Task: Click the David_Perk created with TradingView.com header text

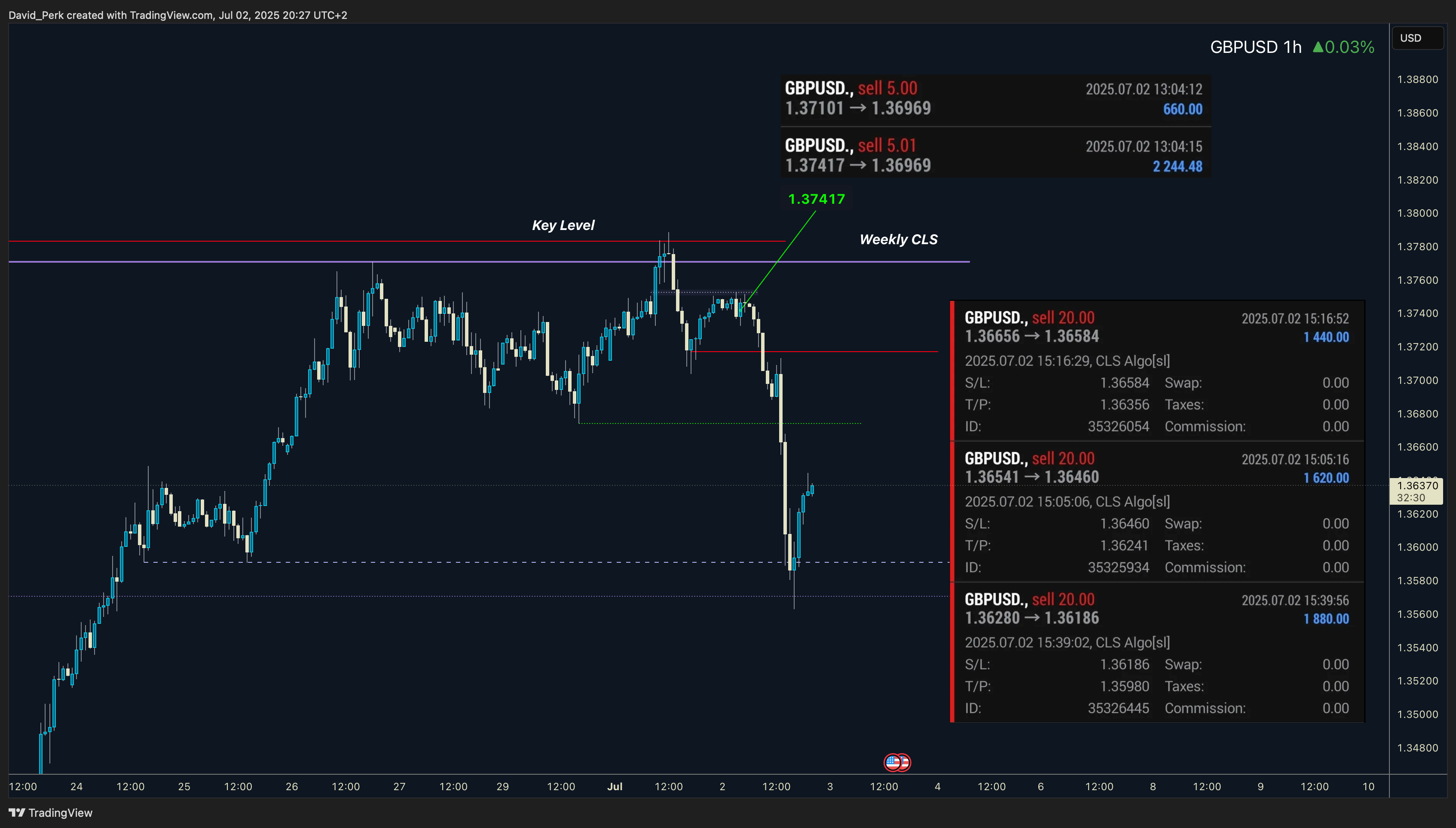Action: click(177, 15)
